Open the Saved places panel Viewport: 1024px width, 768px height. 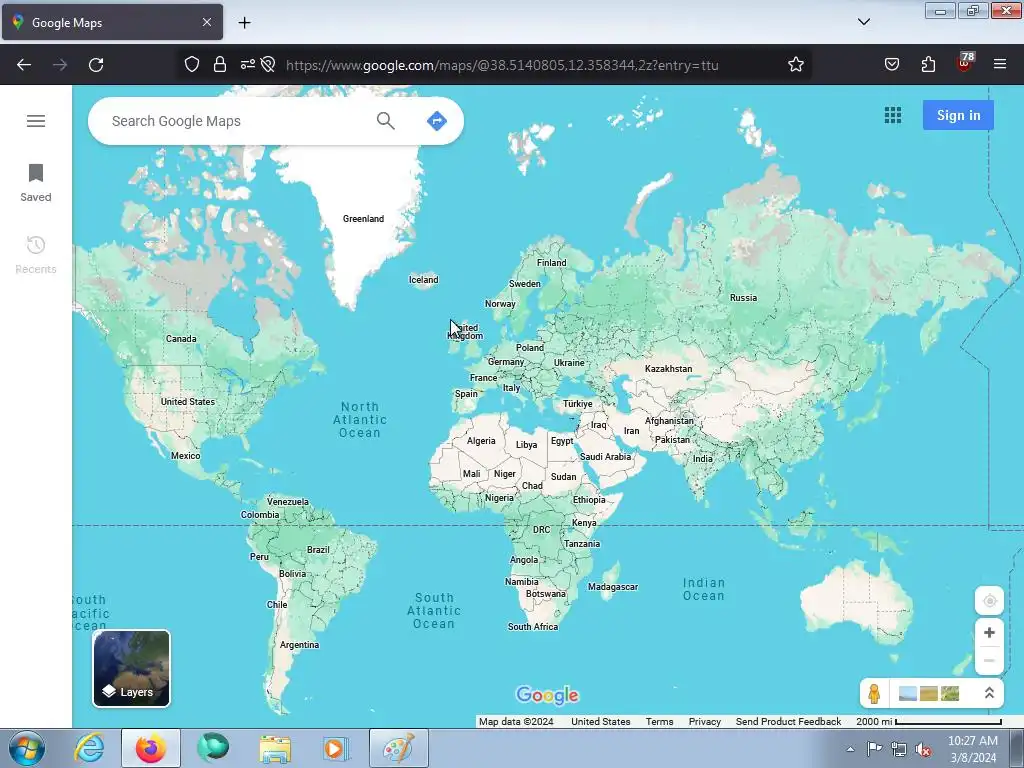[x=36, y=183]
